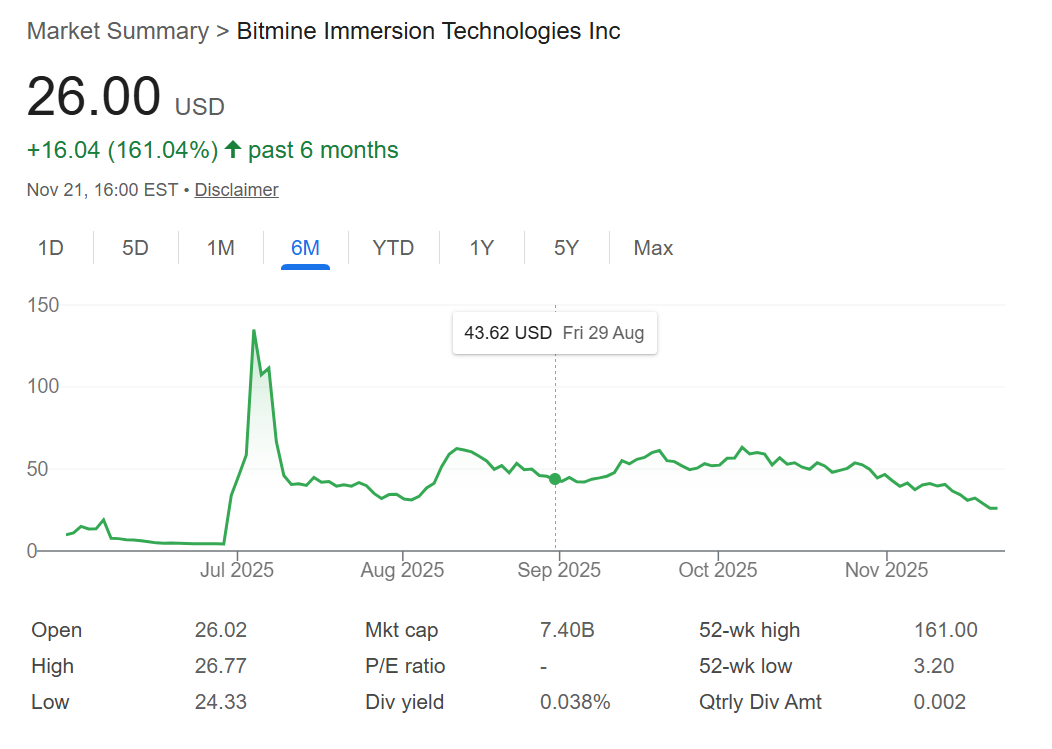Select the June price spike on the chart
Screen dimensions: 1052x749
pos(255,330)
